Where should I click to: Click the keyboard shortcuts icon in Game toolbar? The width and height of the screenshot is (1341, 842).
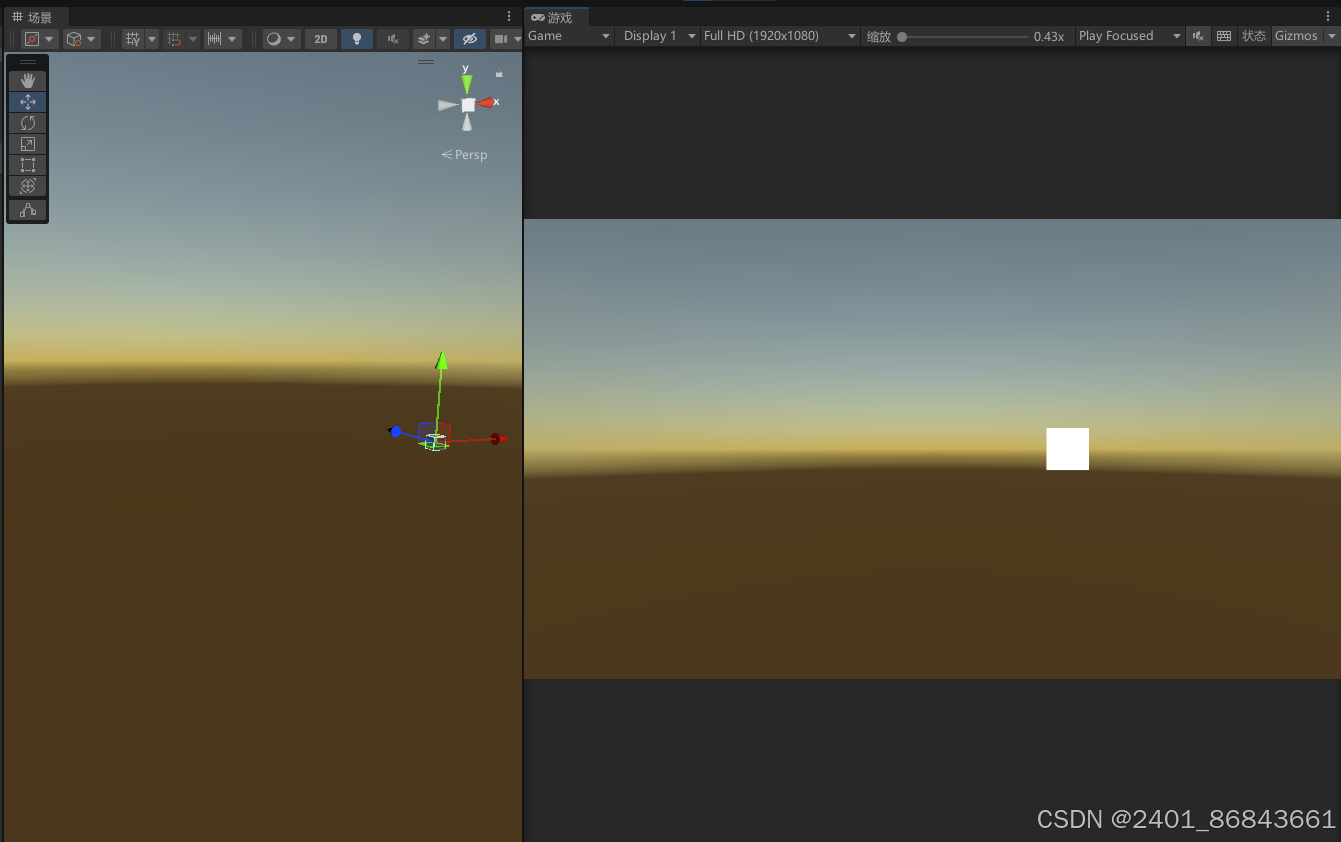tap(1224, 35)
